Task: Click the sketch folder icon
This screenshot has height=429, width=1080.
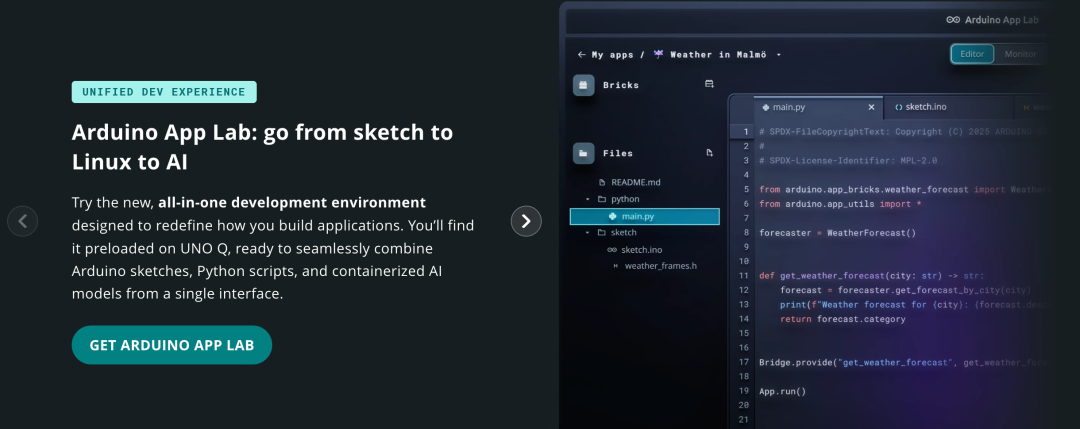Action: pyautogui.click(x=601, y=233)
